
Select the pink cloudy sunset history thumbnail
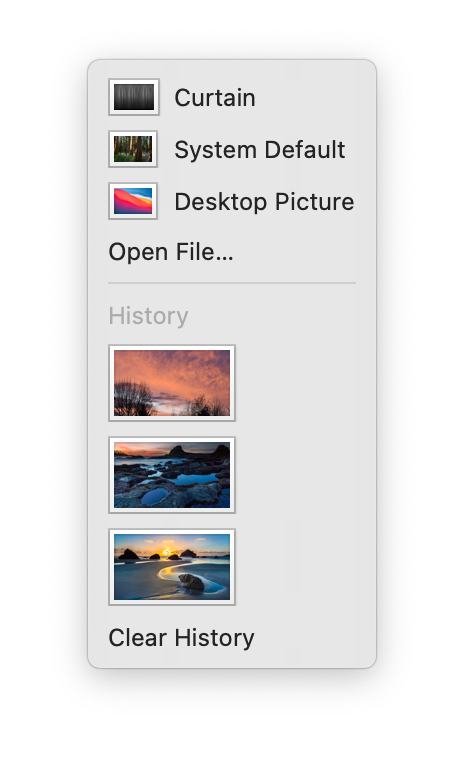coord(172,383)
